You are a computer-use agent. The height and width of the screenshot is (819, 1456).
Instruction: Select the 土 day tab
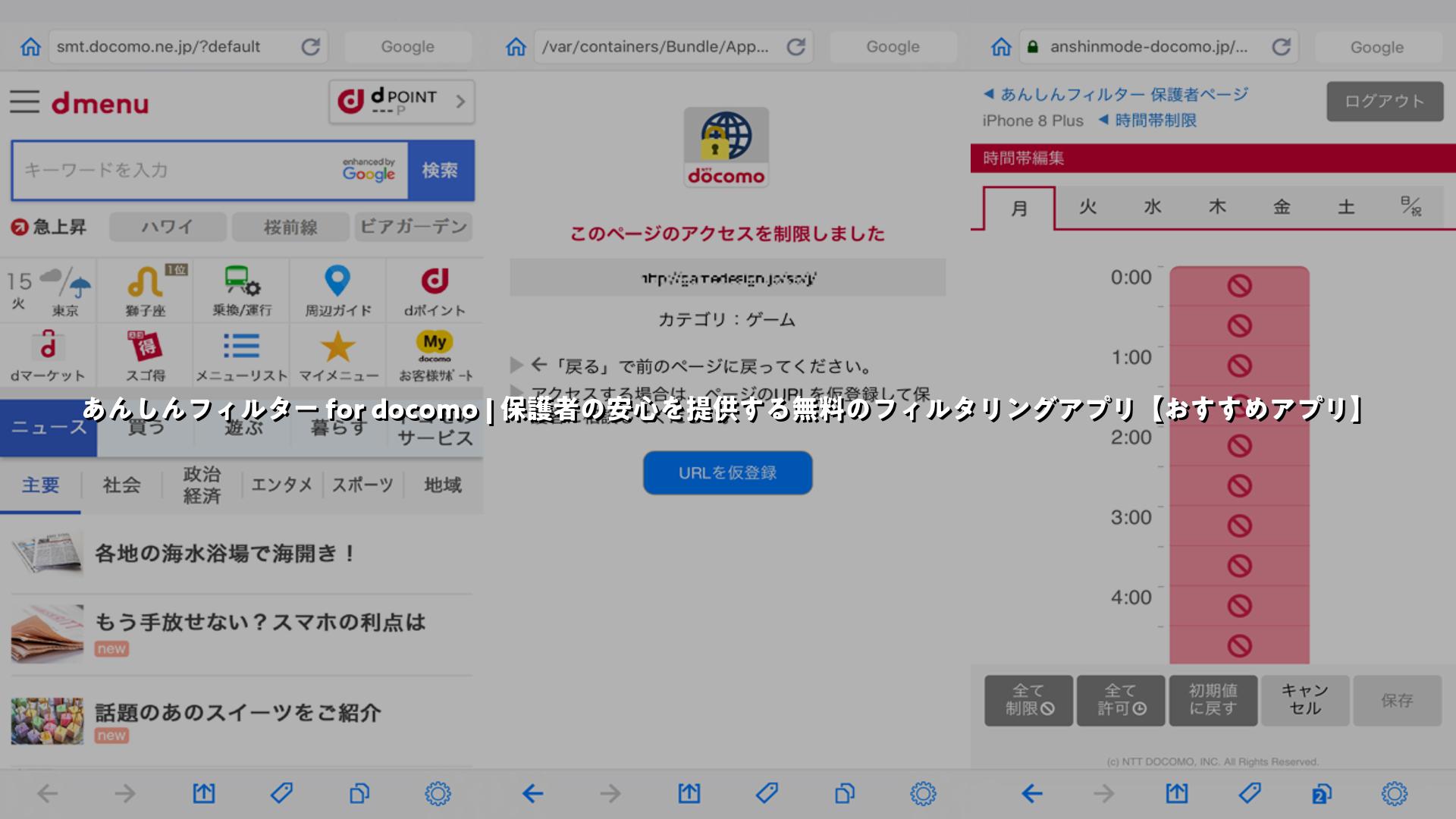coord(1346,206)
